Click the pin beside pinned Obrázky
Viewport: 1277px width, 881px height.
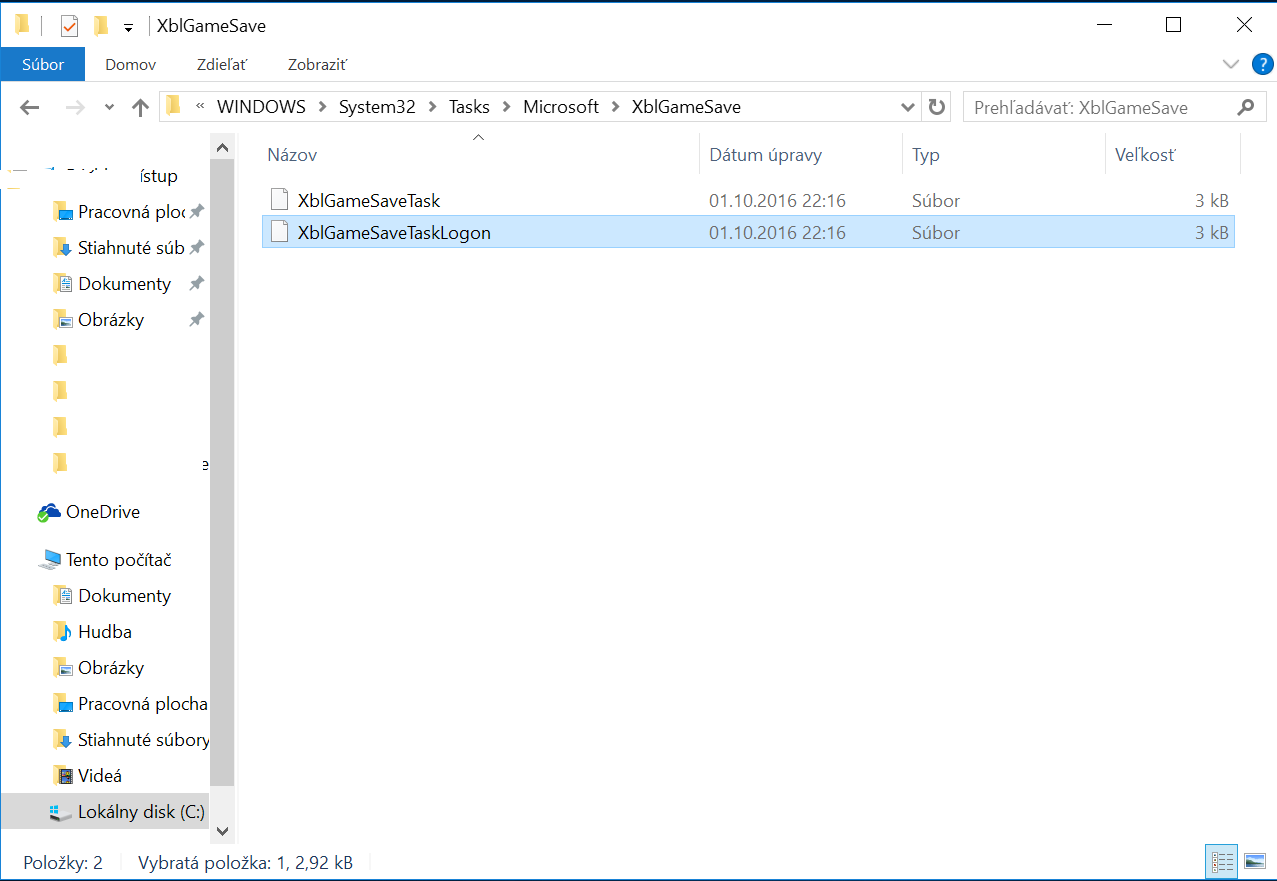coord(197,320)
